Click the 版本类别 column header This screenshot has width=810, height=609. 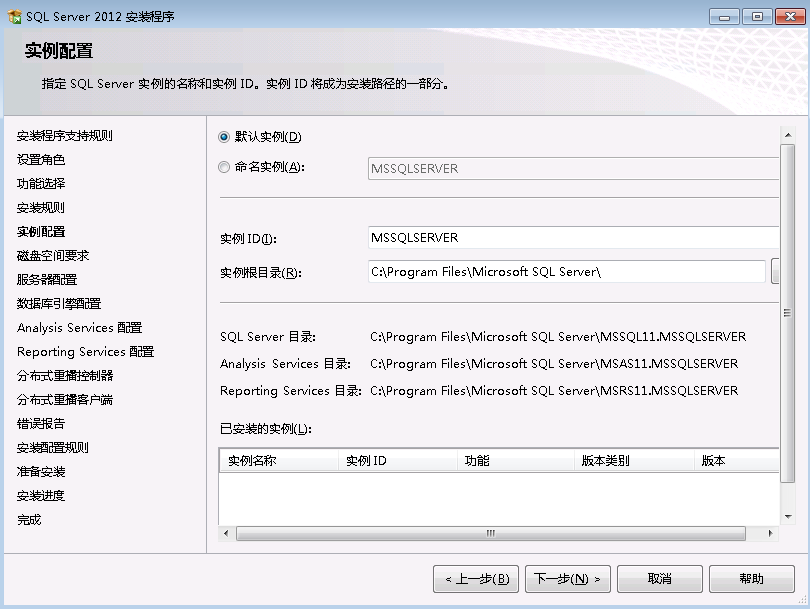click(x=635, y=460)
